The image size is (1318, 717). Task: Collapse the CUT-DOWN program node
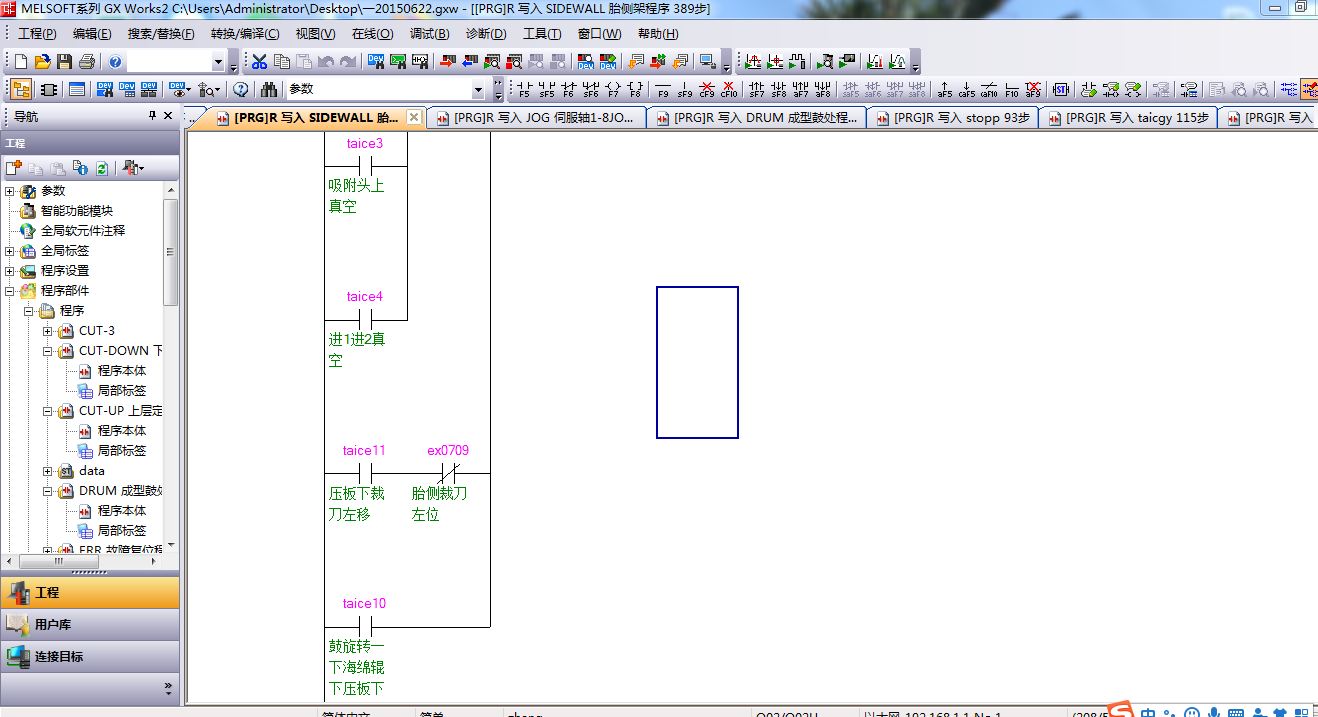point(48,351)
